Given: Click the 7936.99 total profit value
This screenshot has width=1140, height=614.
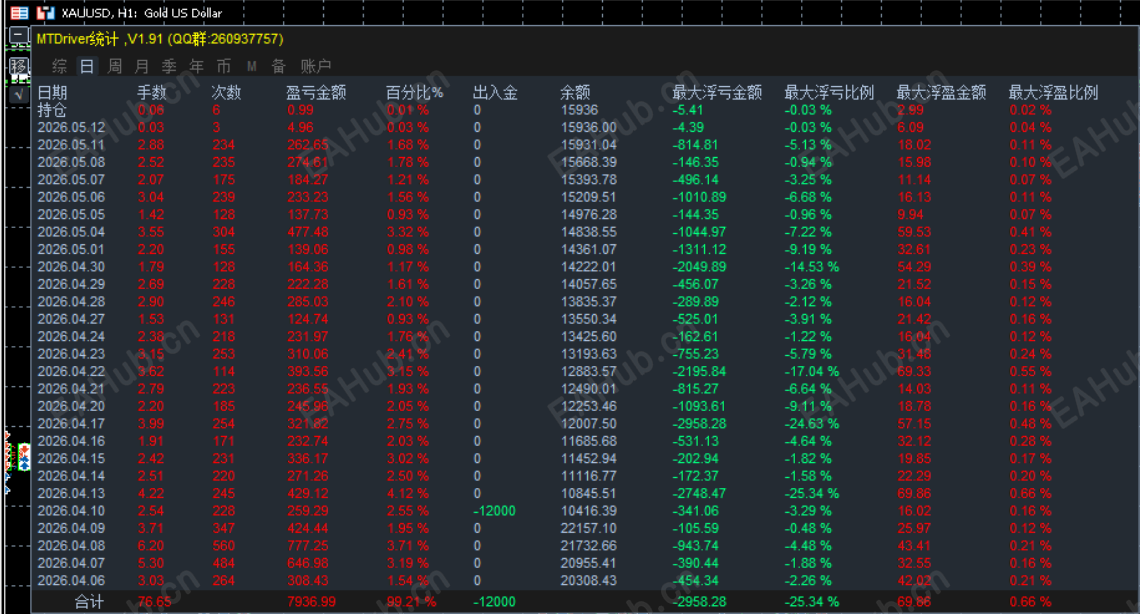Looking at the screenshot, I should click(x=311, y=602).
